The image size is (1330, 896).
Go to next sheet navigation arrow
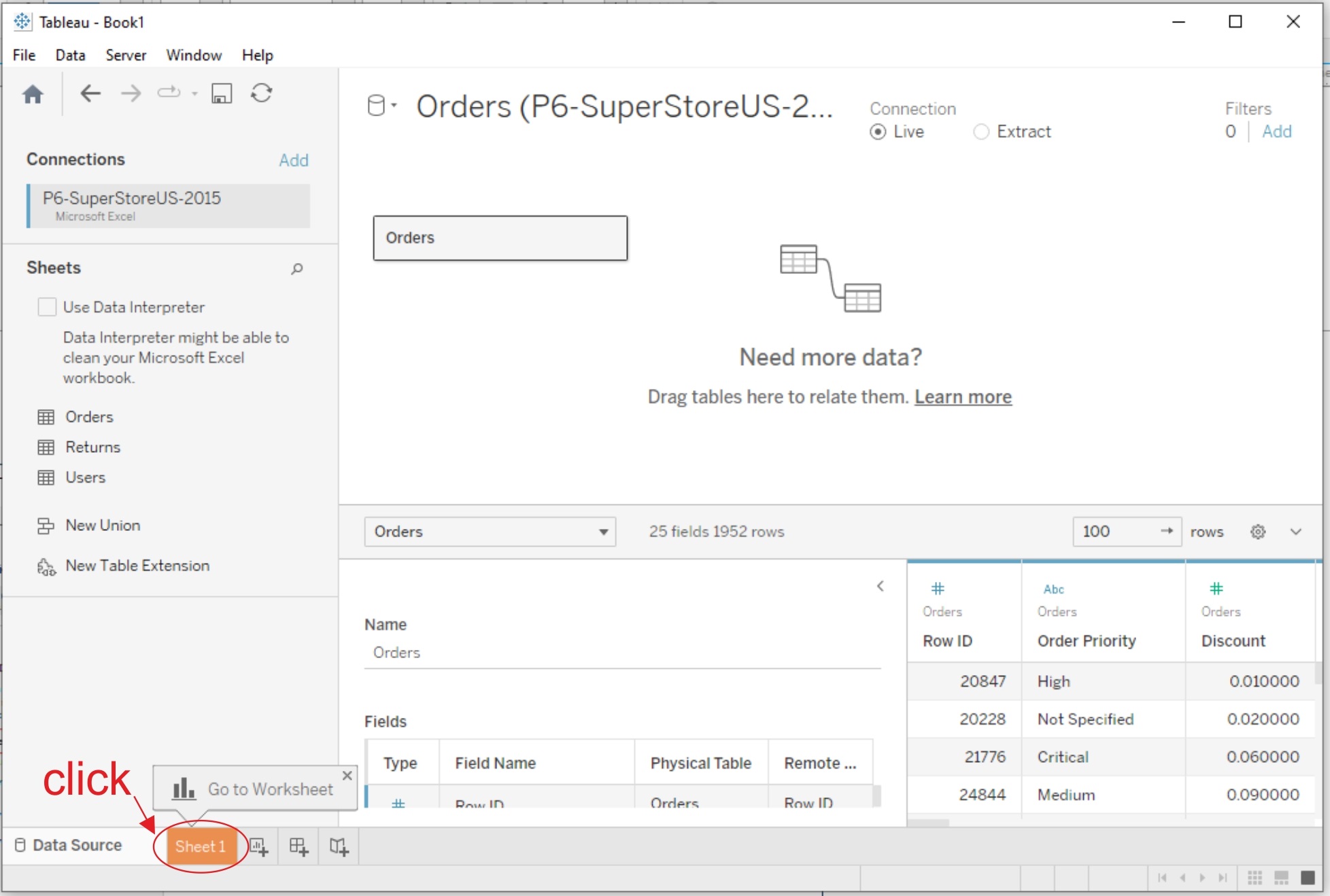(1202, 878)
